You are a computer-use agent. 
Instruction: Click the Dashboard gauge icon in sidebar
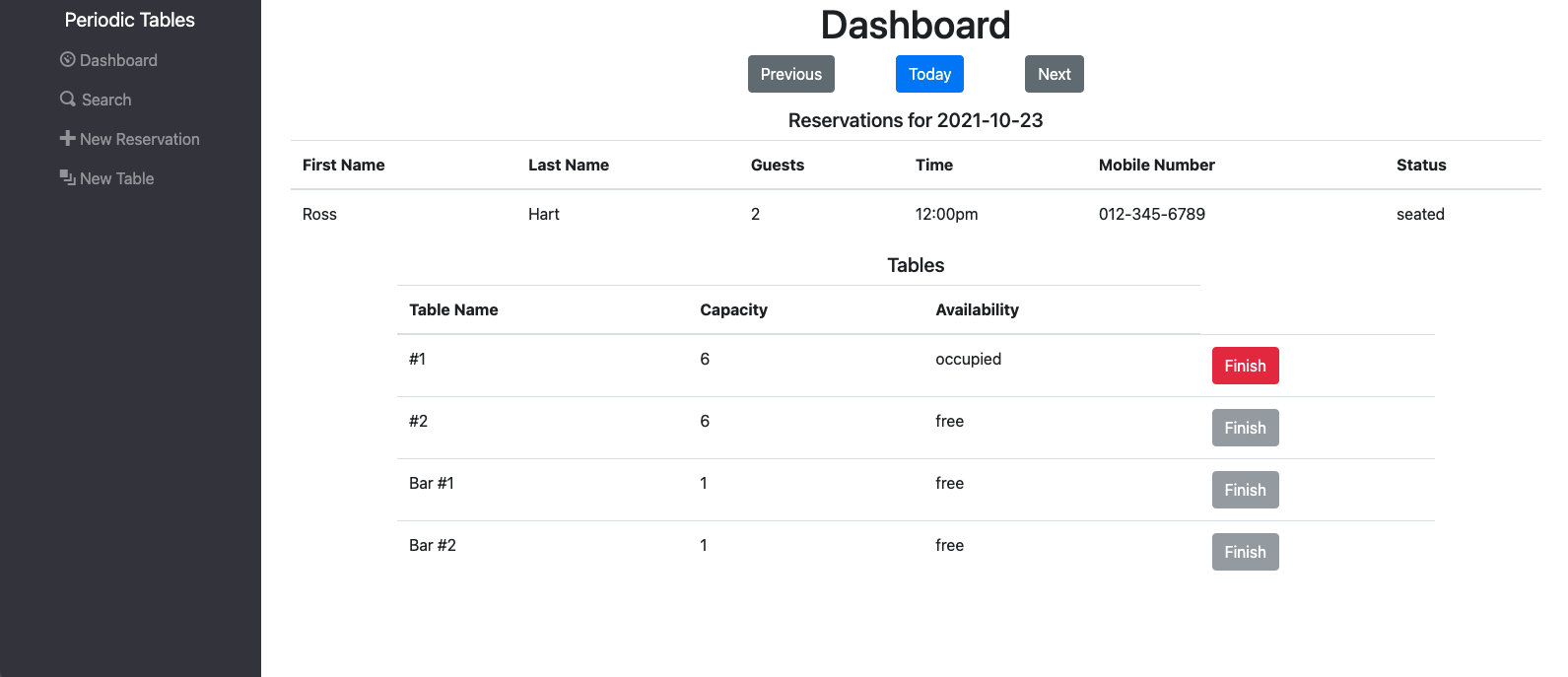pos(67,59)
